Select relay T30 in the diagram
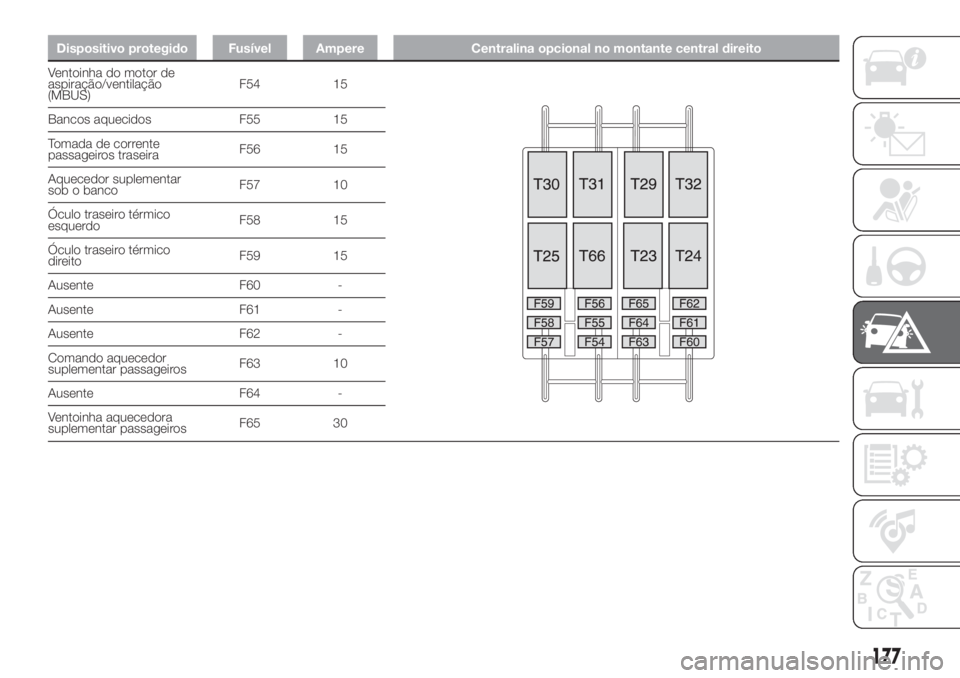The height and width of the screenshot is (678, 960). point(547,184)
